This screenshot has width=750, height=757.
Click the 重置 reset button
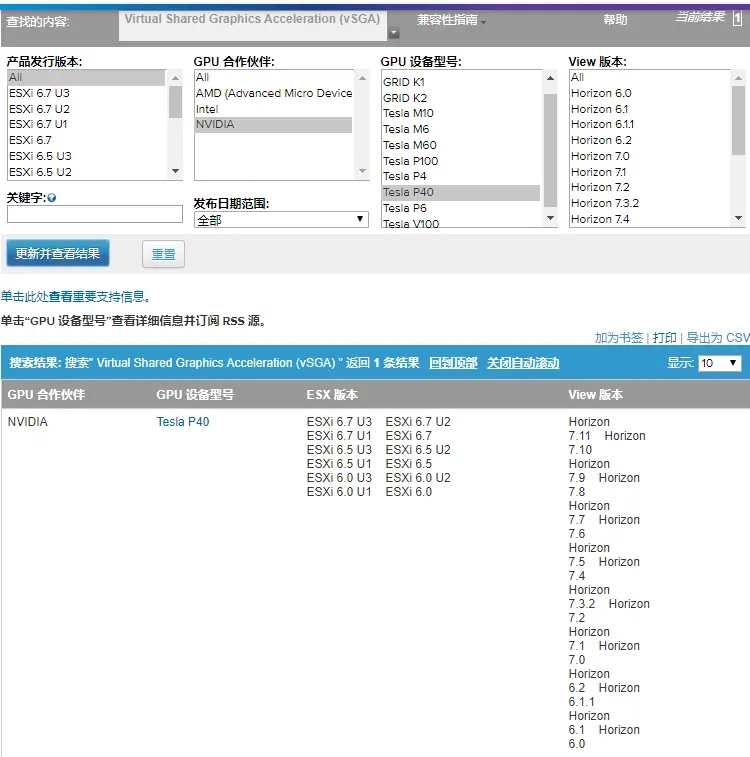coord(164,254)
